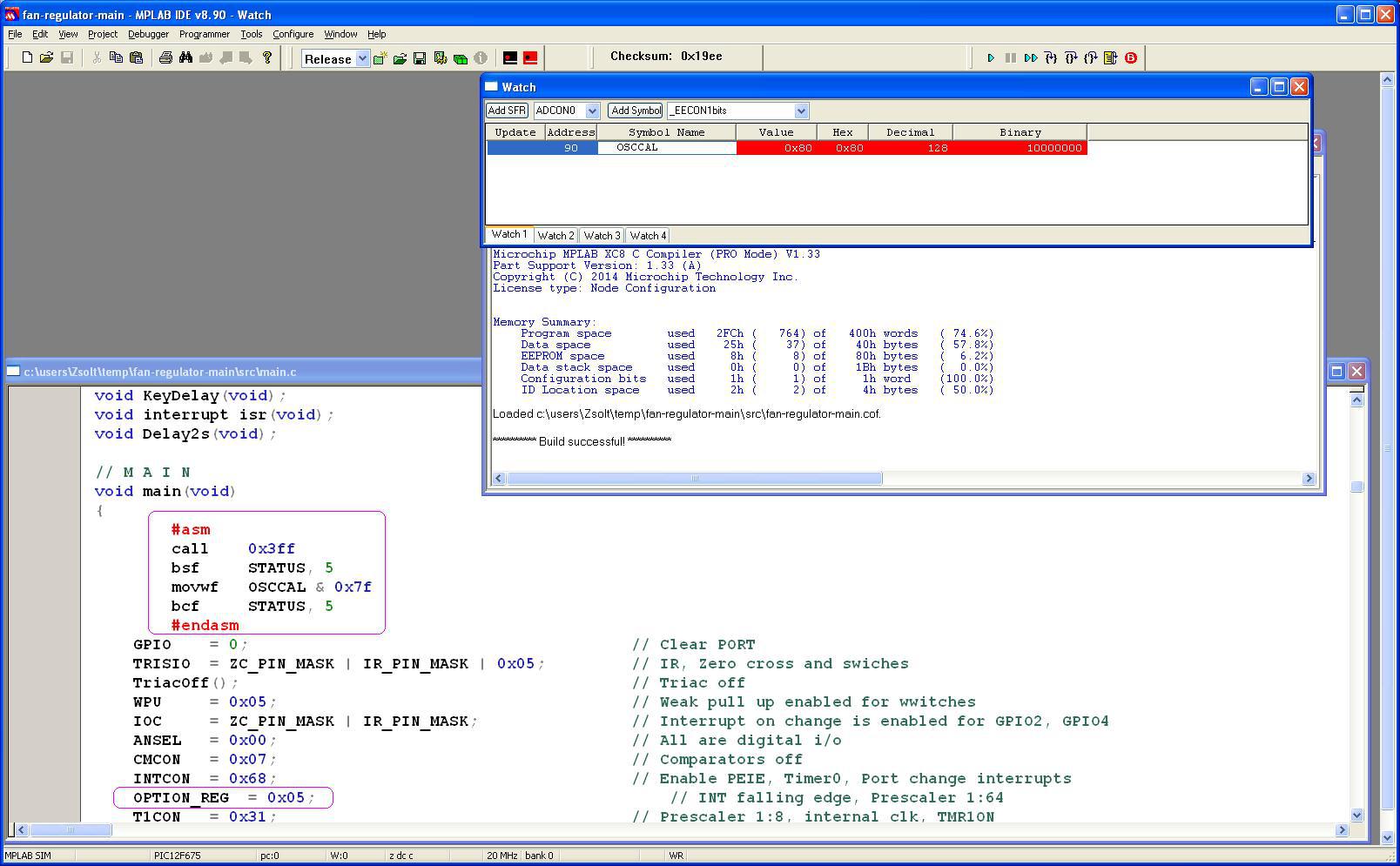Screen dimensions: 1400x866
Task: Switch to the Watch 2 tab
Action: (555, 236)
